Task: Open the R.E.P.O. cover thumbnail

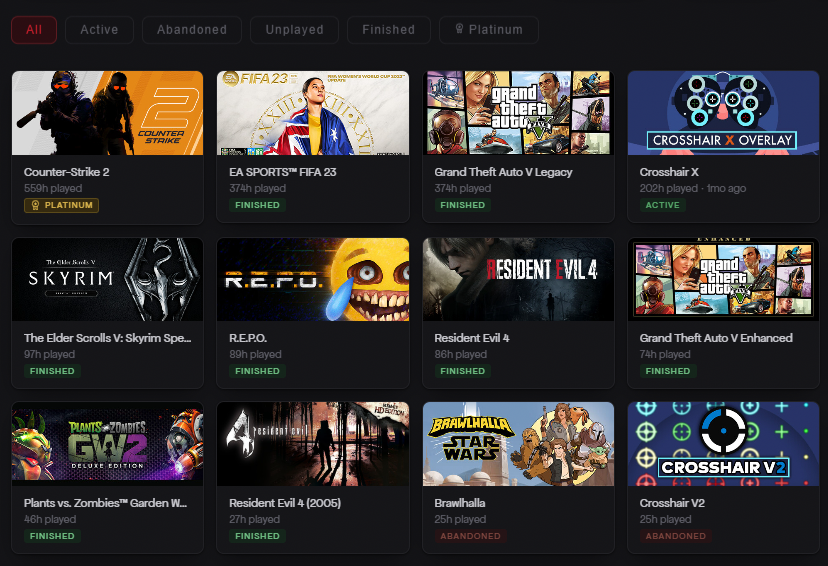Action: pyautogui.click(x=313, y=279)
